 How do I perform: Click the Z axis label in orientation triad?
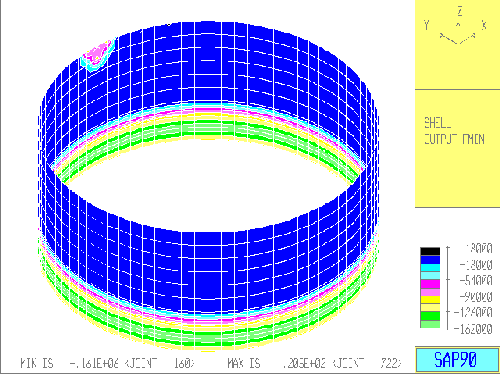click(x=460, y=11)
